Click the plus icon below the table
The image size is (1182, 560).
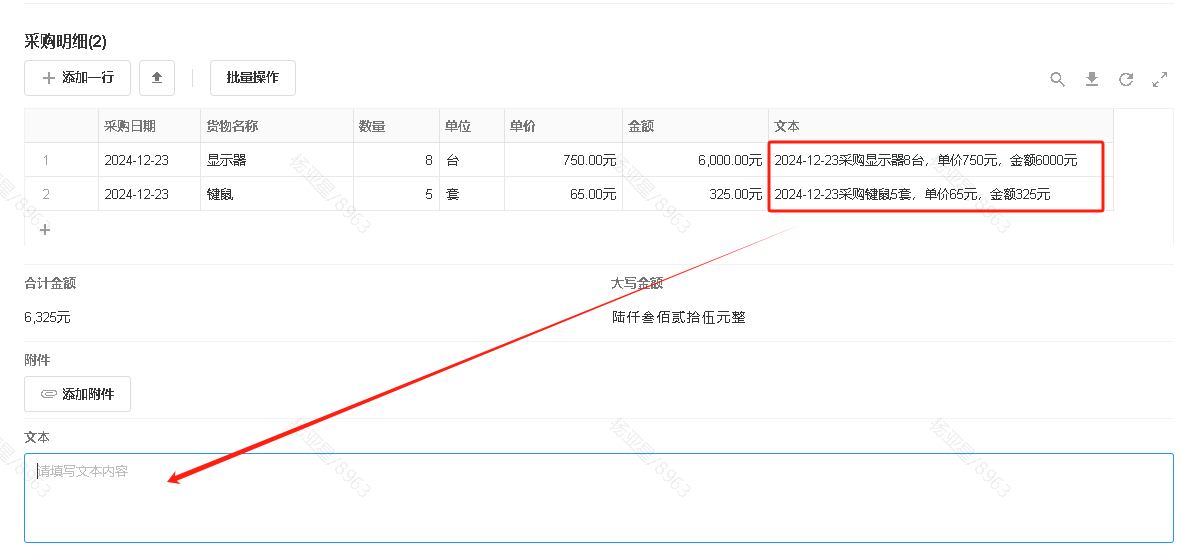click(44, 229)
